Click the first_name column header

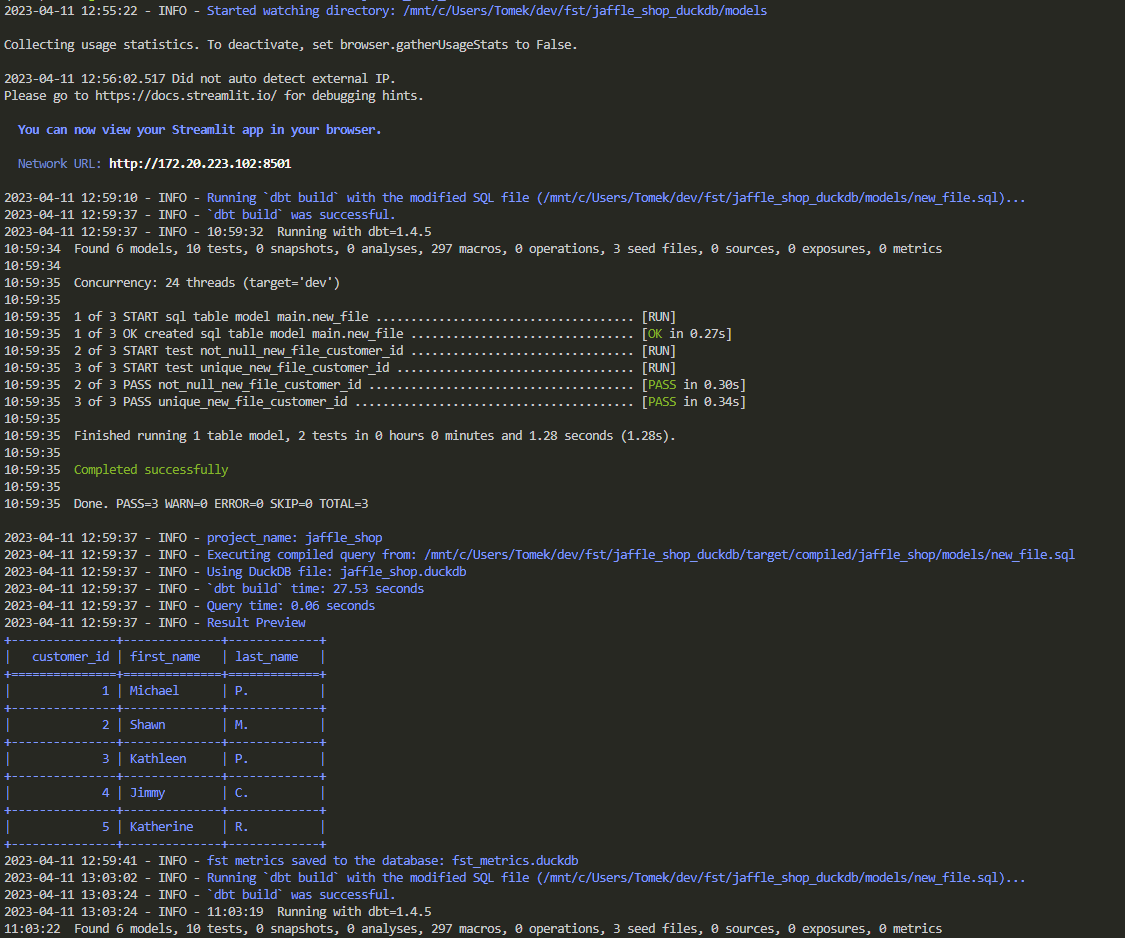[x=165, y=657]
